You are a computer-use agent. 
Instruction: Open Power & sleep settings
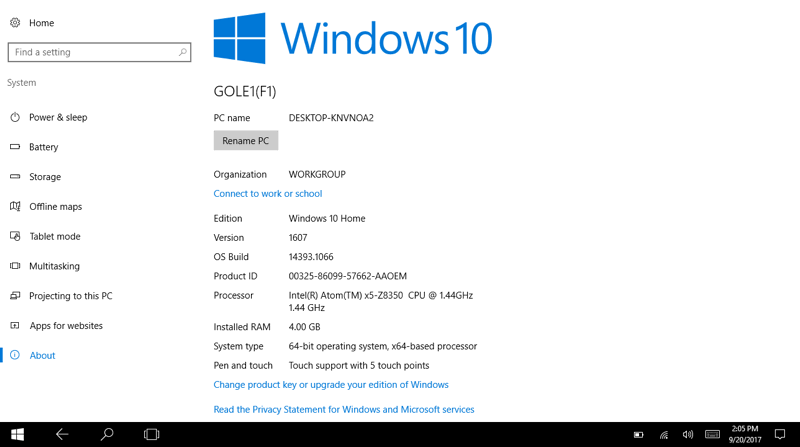57,117
